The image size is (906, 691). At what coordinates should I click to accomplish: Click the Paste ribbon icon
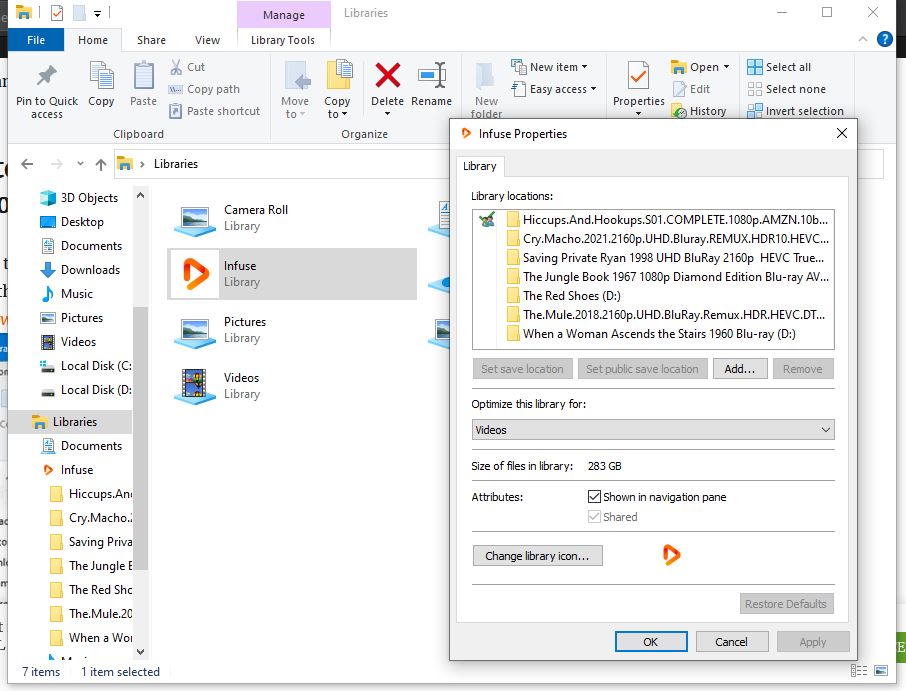tap(143, 76)
